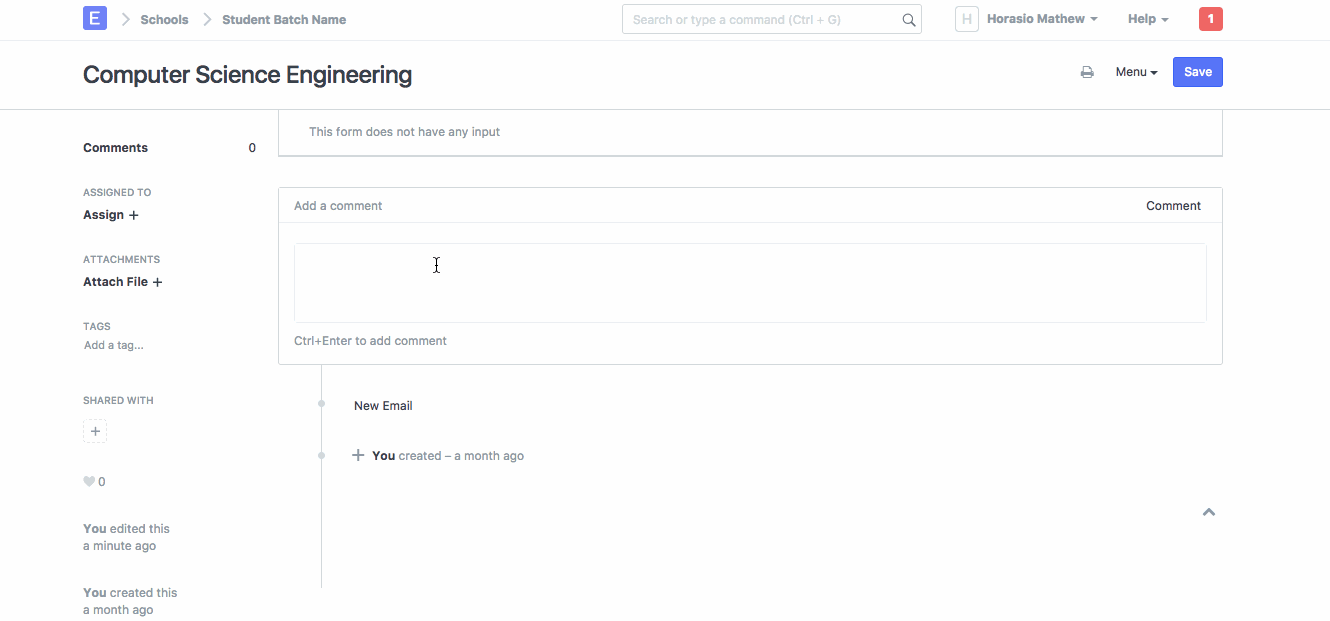This screenshot has width=1330, height=621.
Task: Click the New Email link
Action: pyautogui.click(x=383, y=406)
